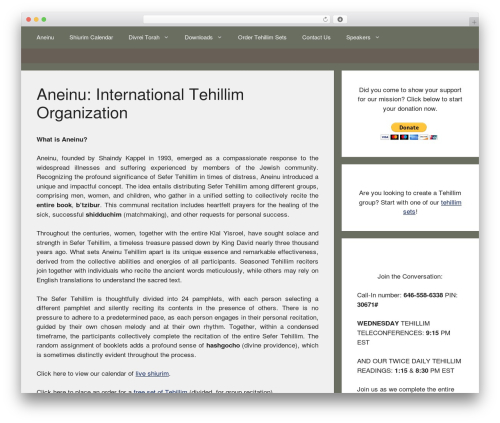
Task: Click the yellow minimize window dot
Action: [x=36, y=19]
